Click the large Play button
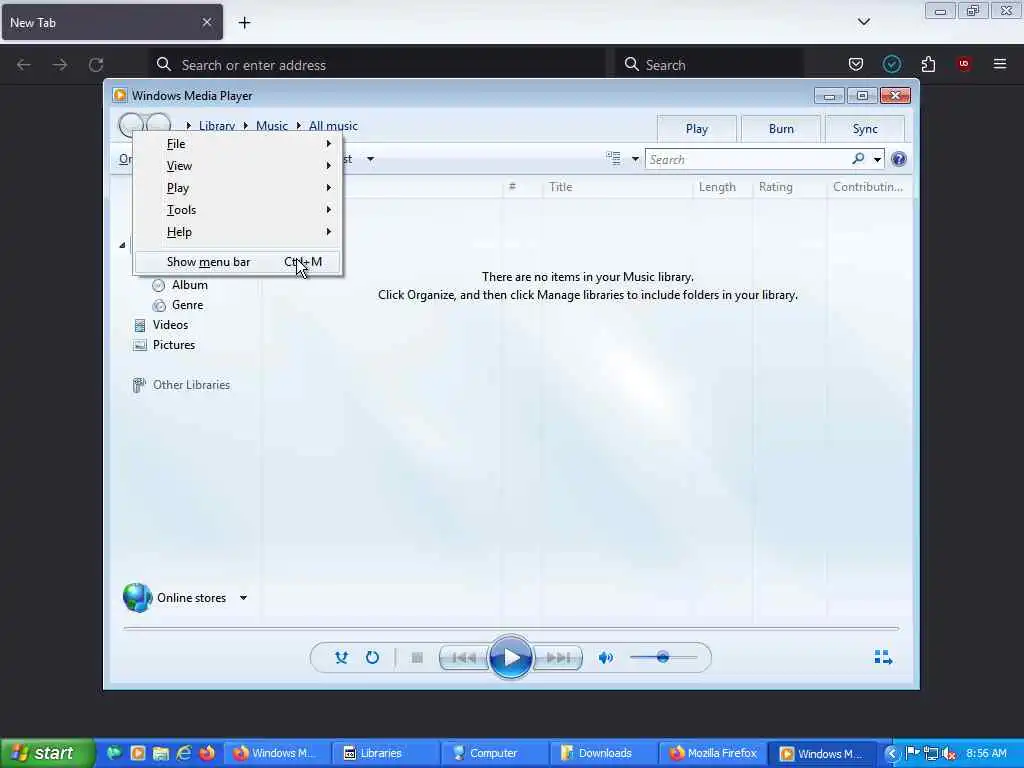 coord(511,658)
